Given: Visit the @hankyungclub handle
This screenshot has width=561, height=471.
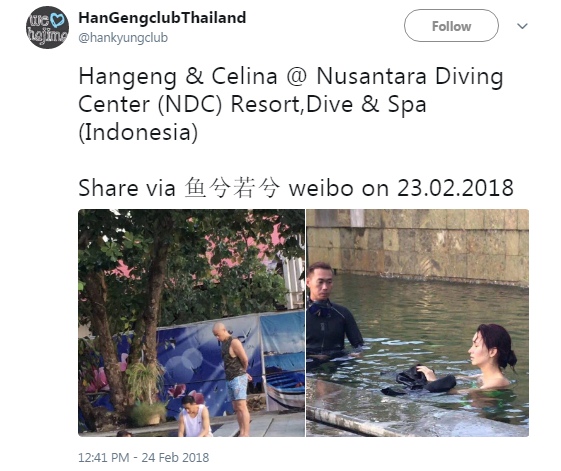Looking at the screenshot, I should pyautogui.click(x=123, y=38).
